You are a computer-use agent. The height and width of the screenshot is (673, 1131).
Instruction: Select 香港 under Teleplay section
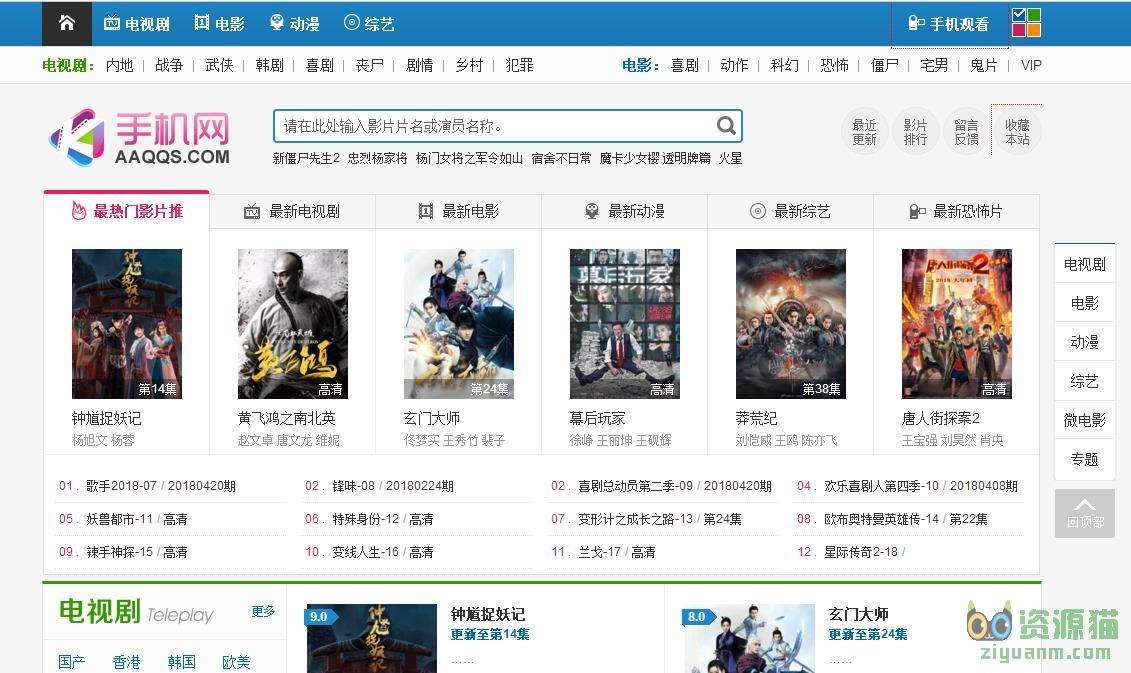coord(126,661)
